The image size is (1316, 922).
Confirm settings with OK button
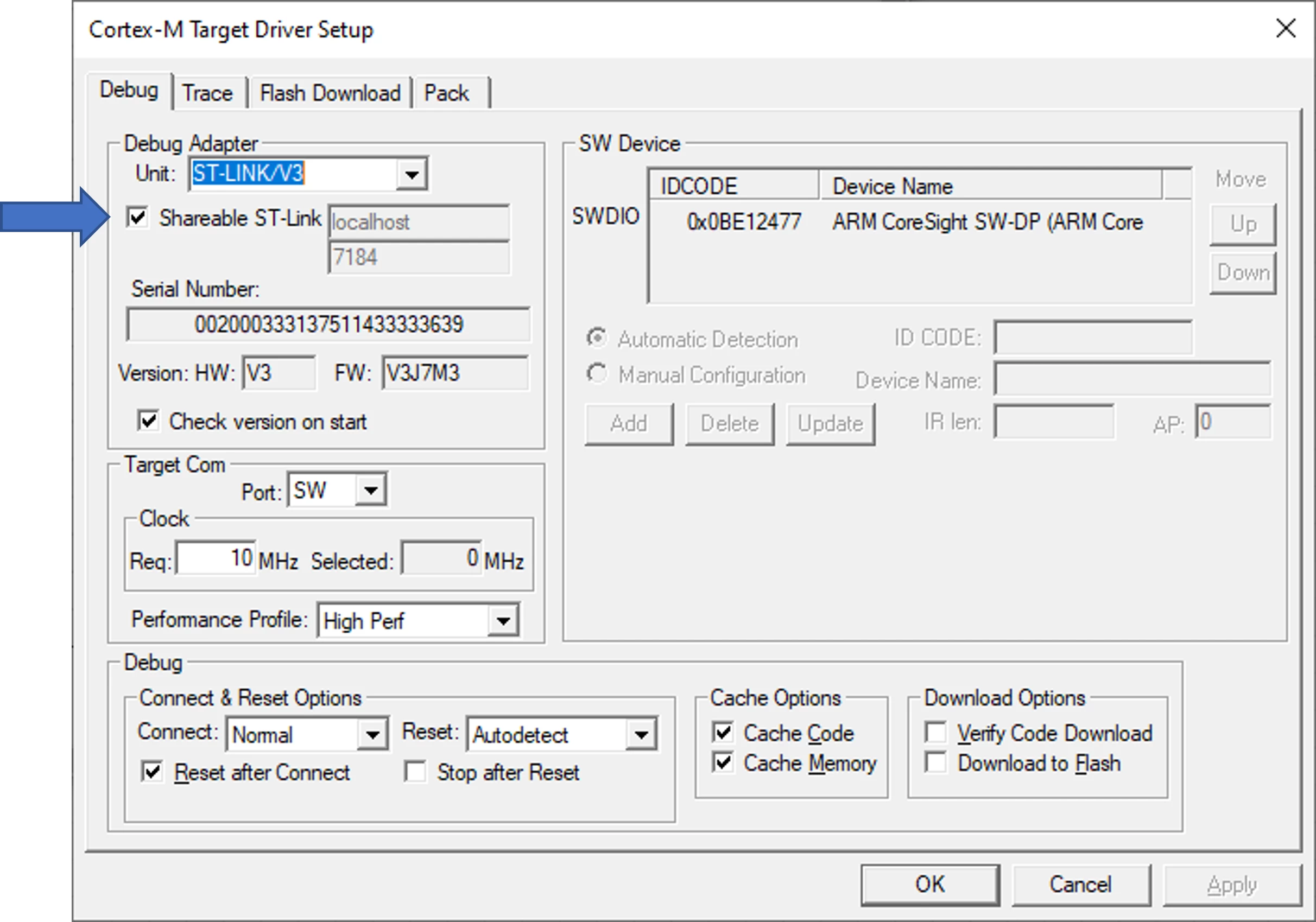930,884
